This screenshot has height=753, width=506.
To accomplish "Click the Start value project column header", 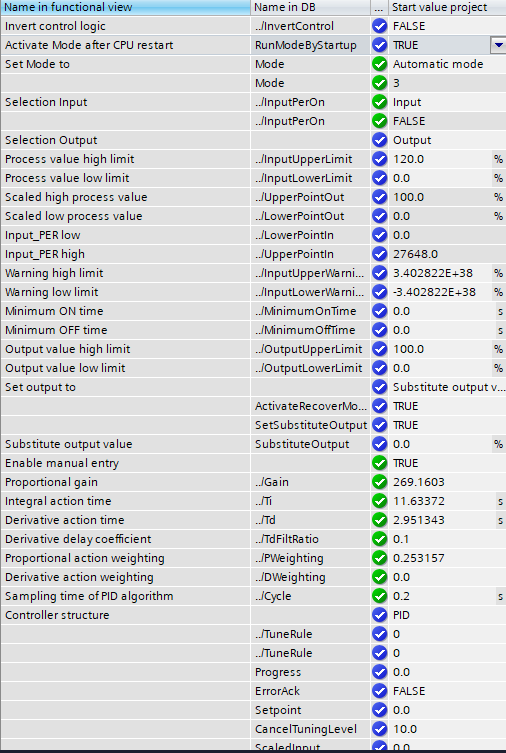I will (447, 7).
